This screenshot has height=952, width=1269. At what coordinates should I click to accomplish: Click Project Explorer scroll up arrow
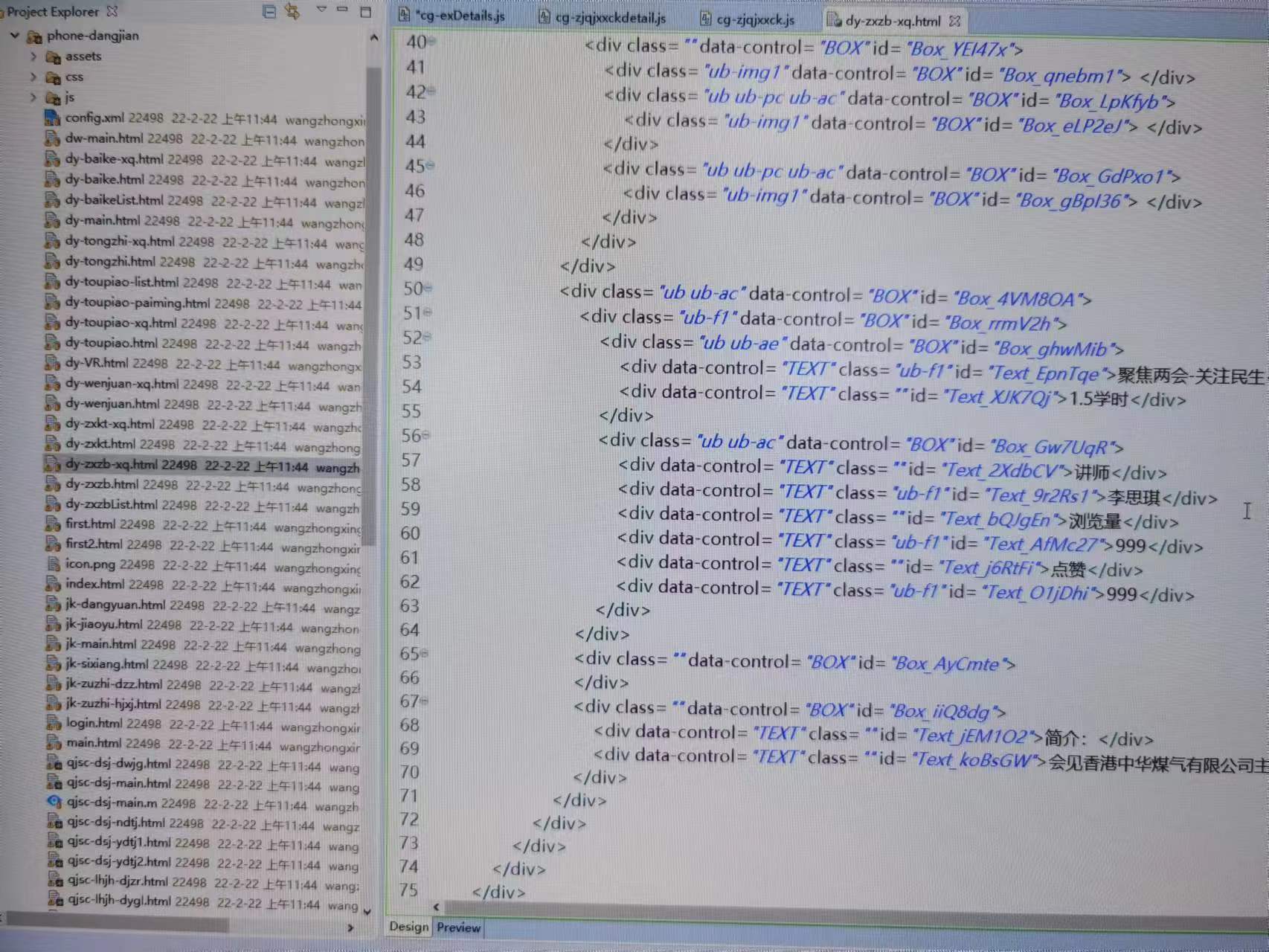pyautogui.click(x=373, y=37)
